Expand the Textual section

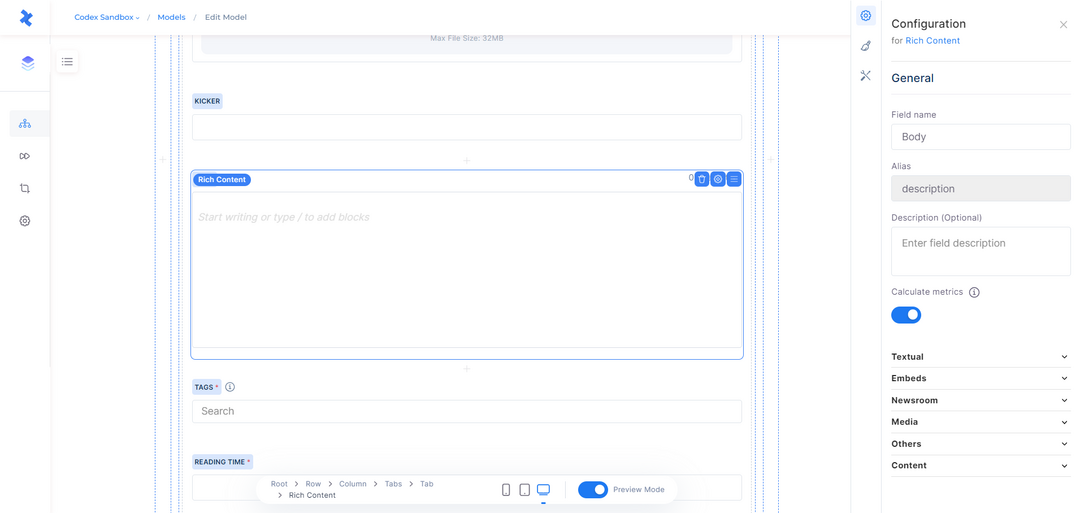click(981, 357)
